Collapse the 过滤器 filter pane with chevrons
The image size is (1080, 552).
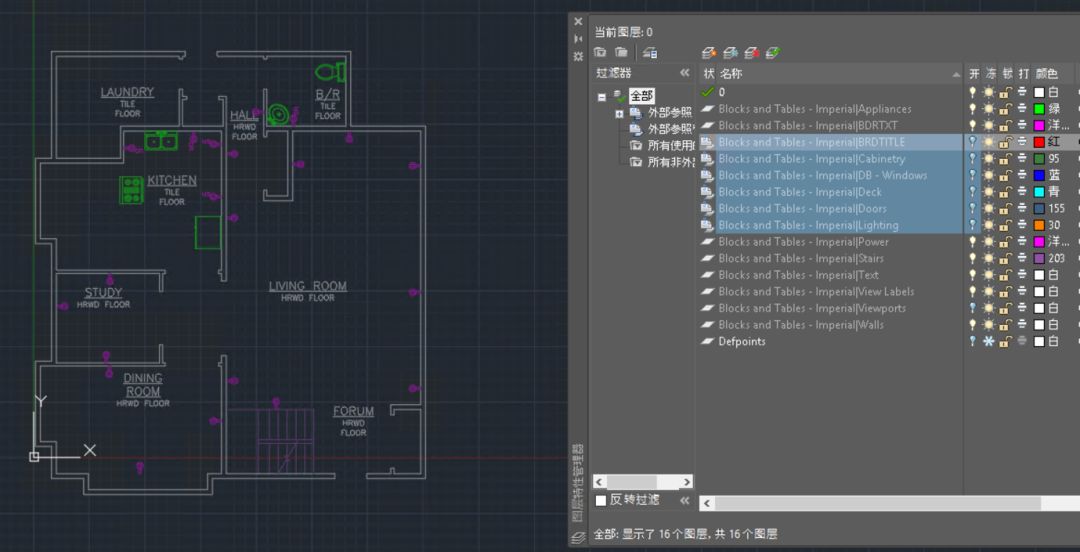pos(685,73)
